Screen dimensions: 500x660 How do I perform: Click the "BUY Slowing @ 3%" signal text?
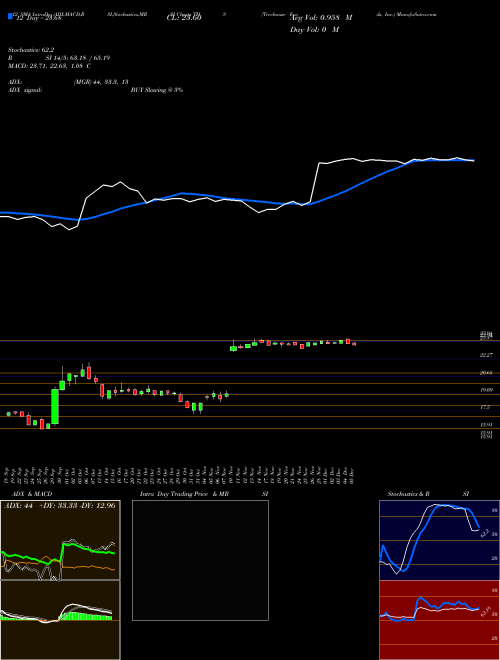(157, 90)
